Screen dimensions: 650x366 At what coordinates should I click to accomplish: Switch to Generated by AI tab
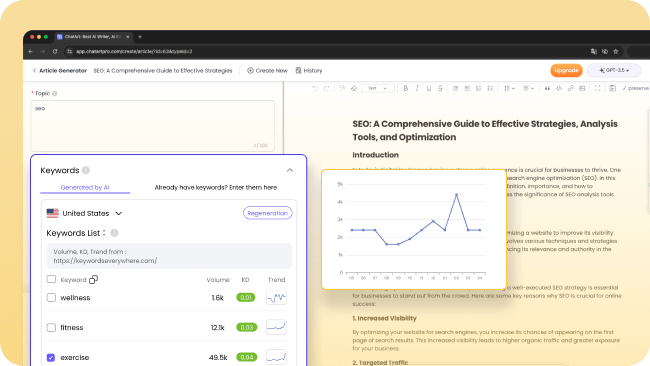point(85,187)
